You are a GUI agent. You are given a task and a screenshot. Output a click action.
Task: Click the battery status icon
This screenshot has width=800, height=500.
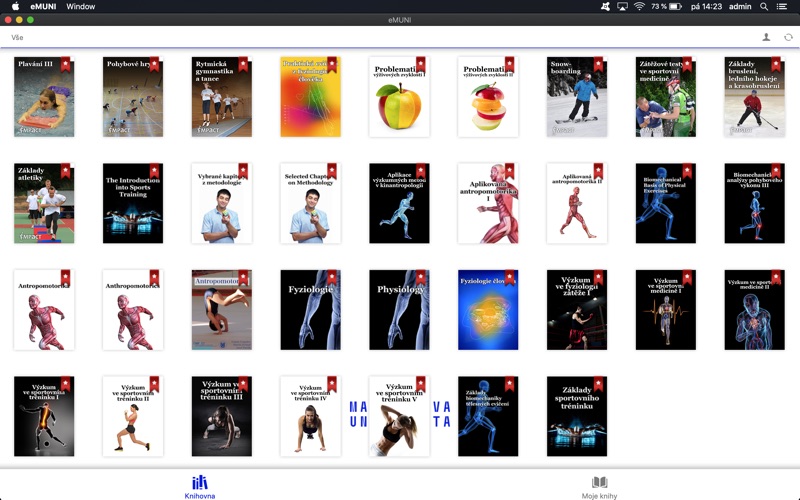[x=675, y=7]
